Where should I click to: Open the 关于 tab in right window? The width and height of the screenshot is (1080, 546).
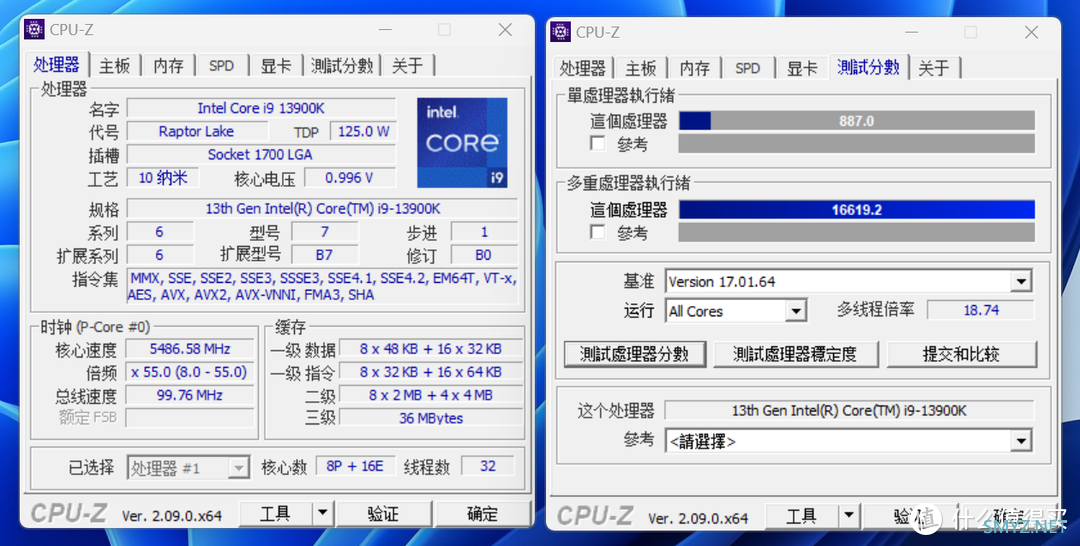[934, 68]
